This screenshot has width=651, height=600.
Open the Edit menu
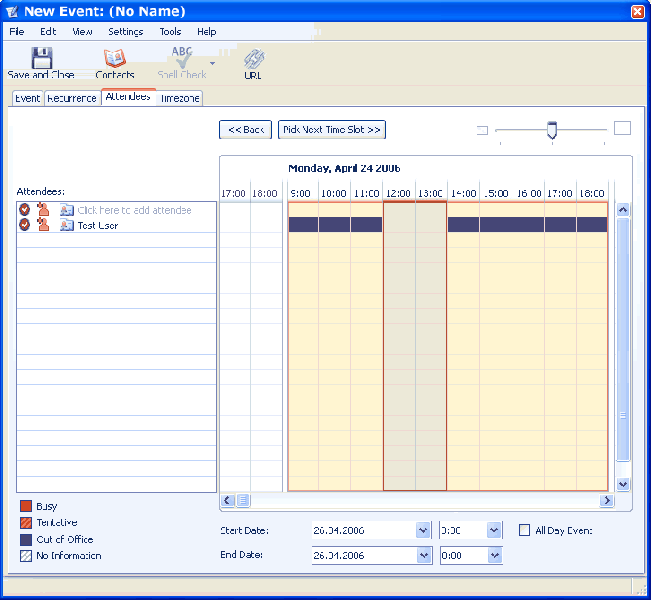coord(48,32)
